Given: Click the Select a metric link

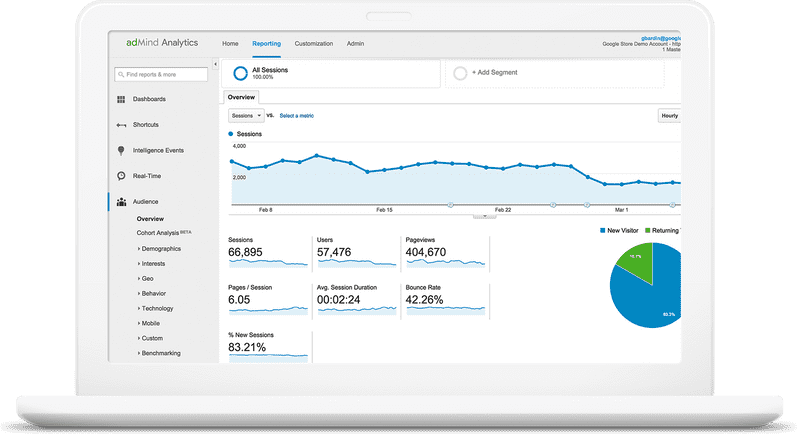Looking at the screenshot, I should pyautogui.click(x=296, y=116).
